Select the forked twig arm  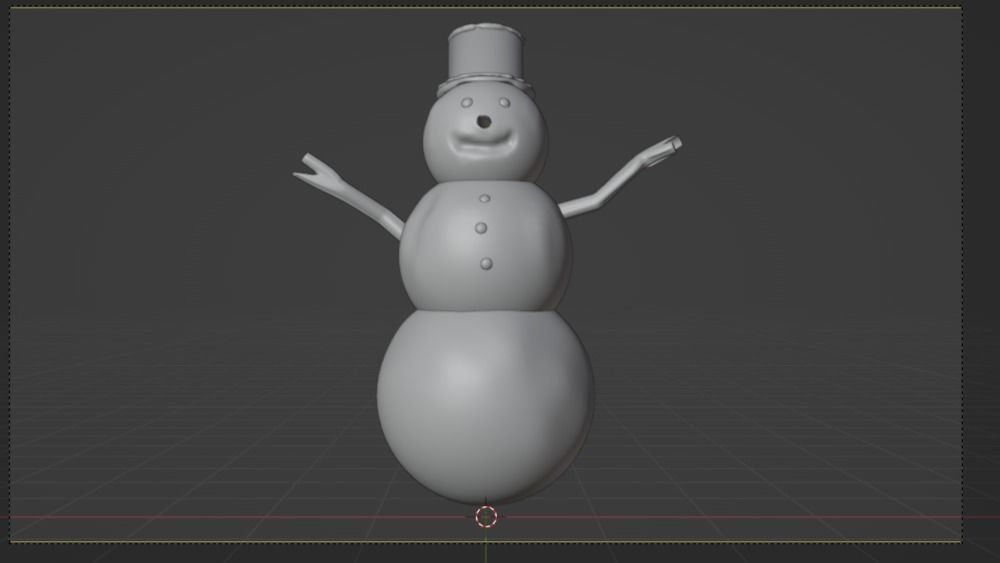[x=348, y=194]
